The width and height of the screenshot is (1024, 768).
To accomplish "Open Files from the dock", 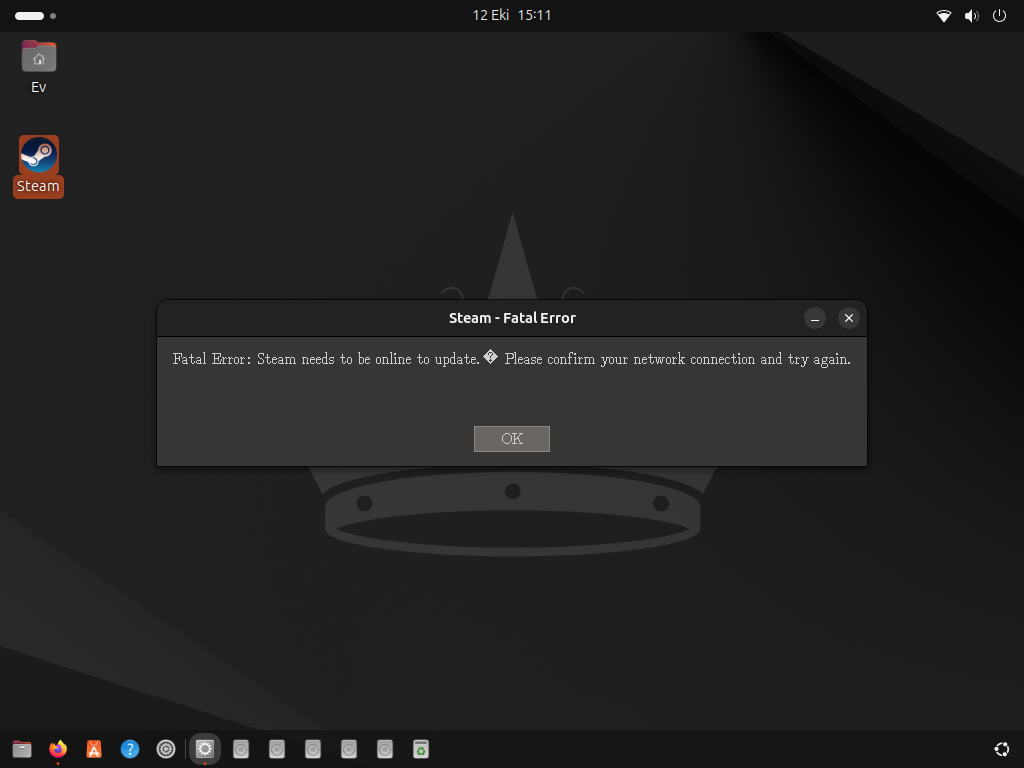I will click(x=22, y=748).
